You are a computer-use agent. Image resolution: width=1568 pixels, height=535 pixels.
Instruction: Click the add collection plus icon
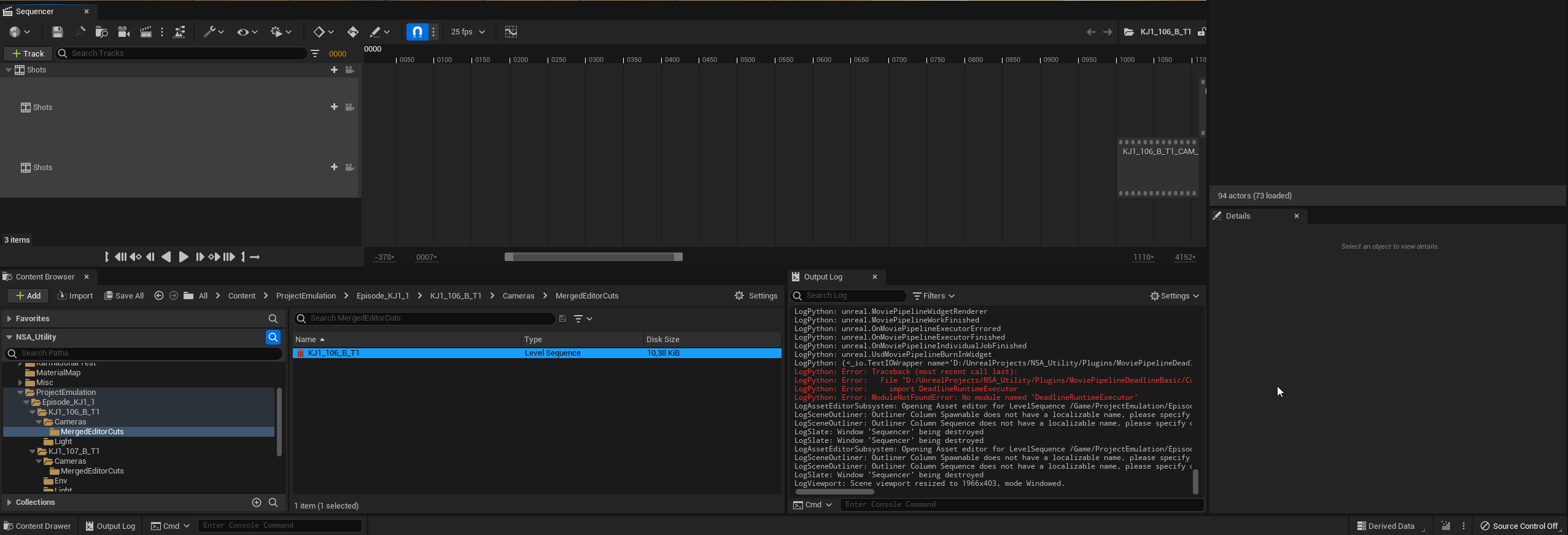pyautogui.click(x=257, y=502)
